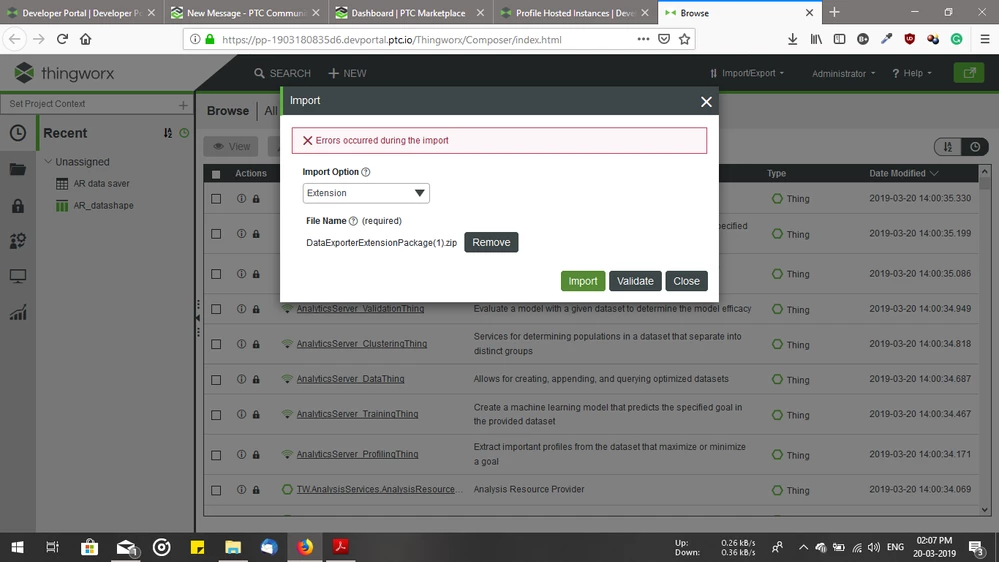This screenshot has height=562, width=999.
Task: Open Adobe Acrobat in Windows taskbar
Action: pos(340,547)
